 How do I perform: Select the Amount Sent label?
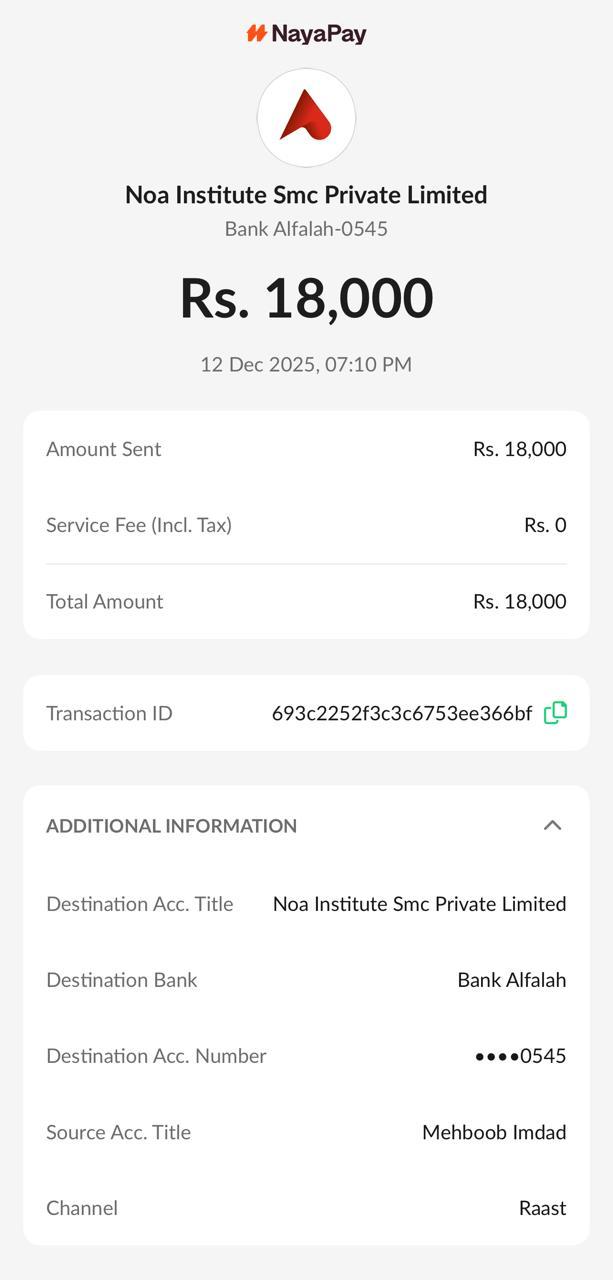(x=103, y=449)
